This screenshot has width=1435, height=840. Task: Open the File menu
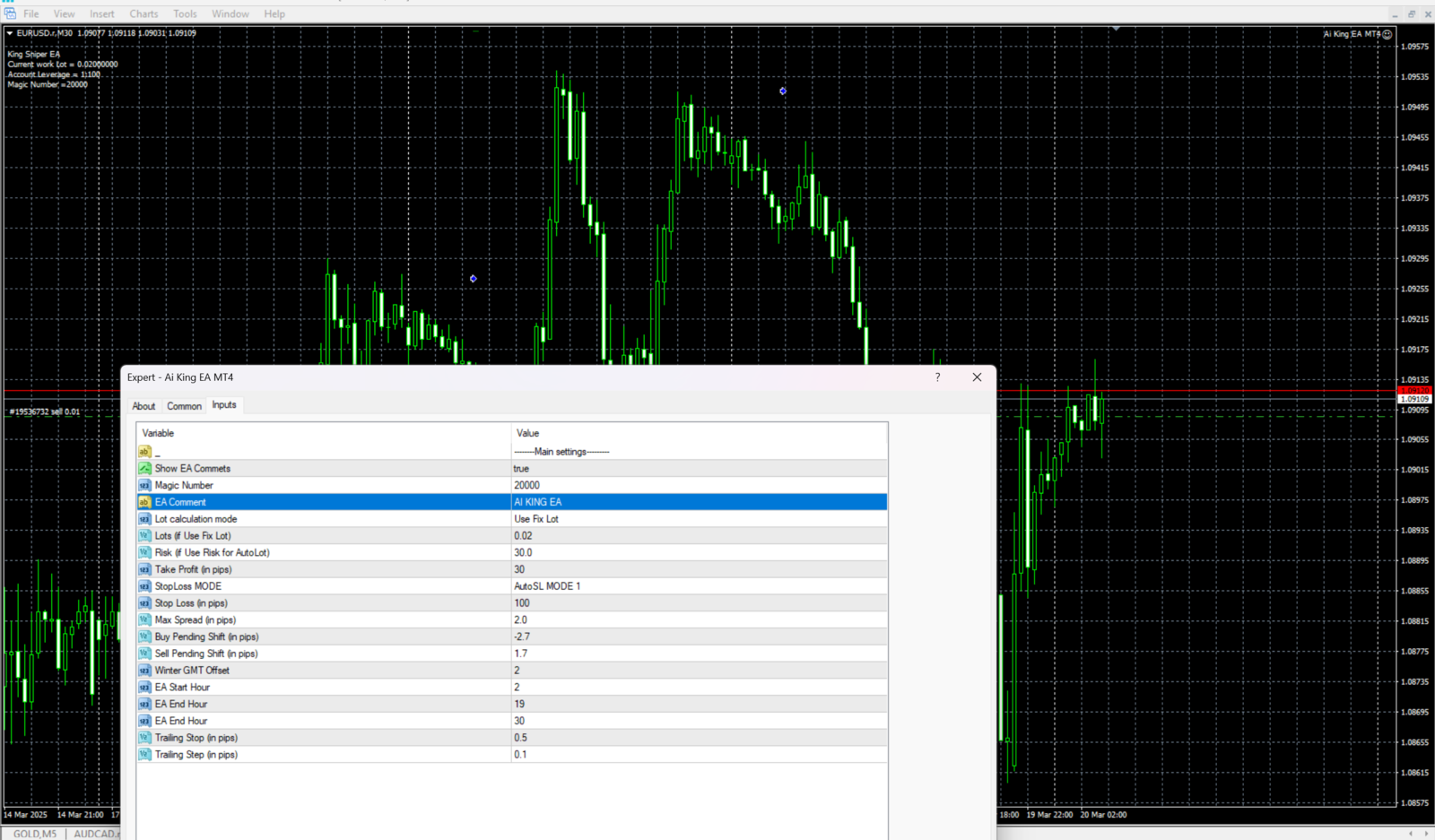pos(31,13)
